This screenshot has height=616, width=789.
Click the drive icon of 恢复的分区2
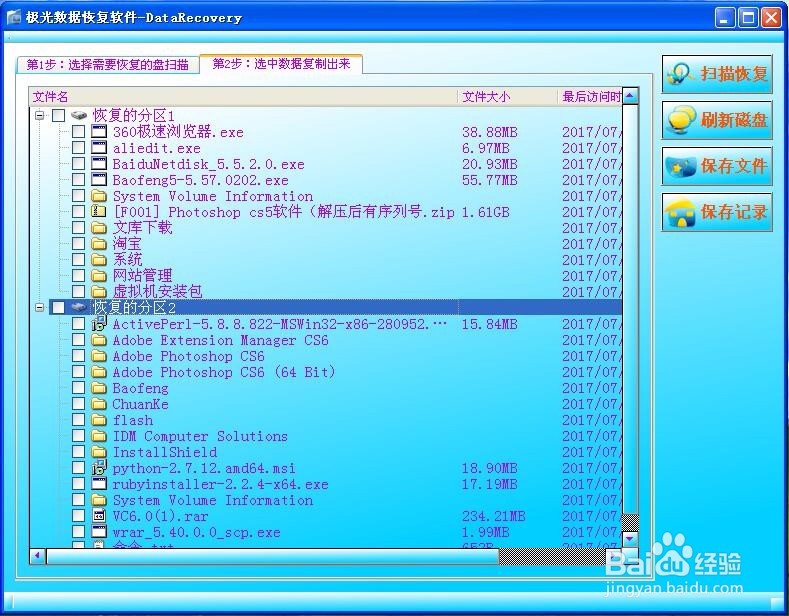tap(79, 307)
